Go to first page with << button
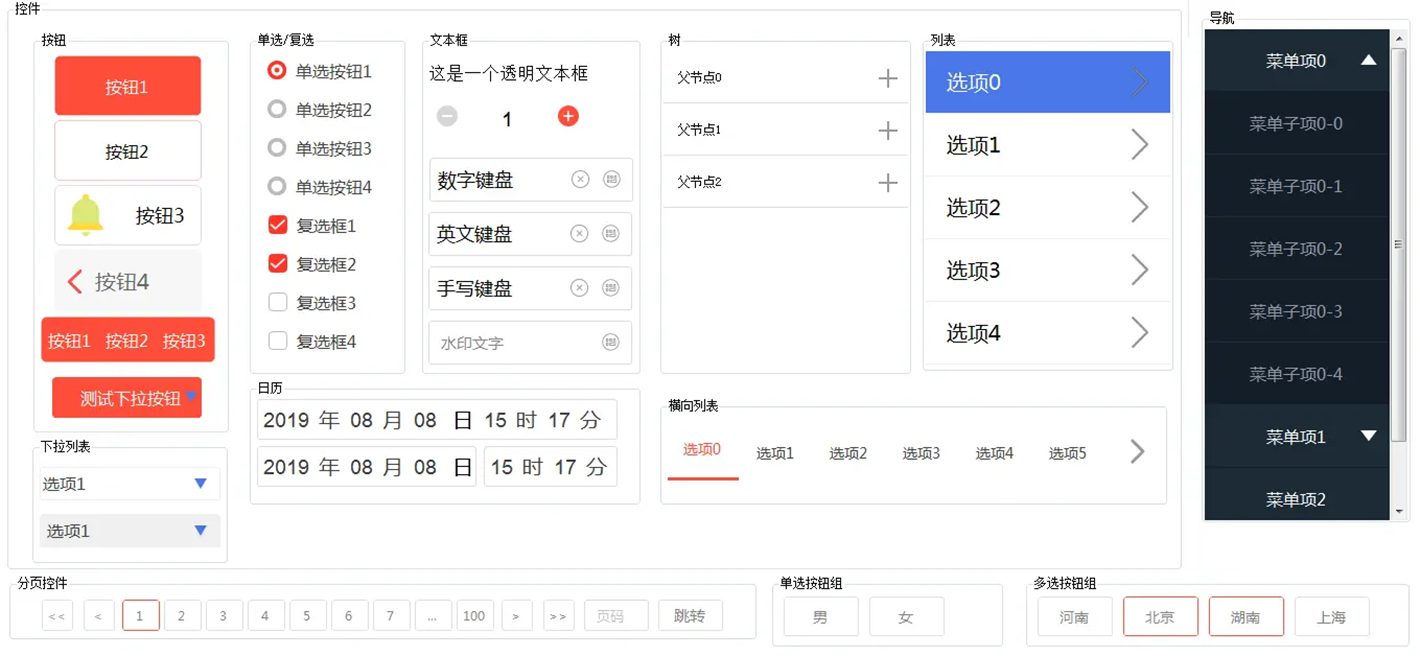 click(57, 616)
